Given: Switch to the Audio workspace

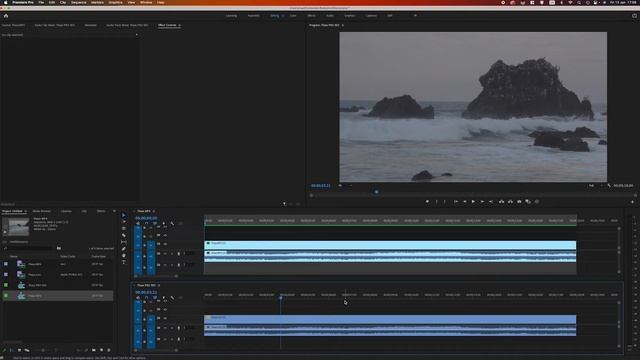Looking at the screenshot, I should (330, 16).
